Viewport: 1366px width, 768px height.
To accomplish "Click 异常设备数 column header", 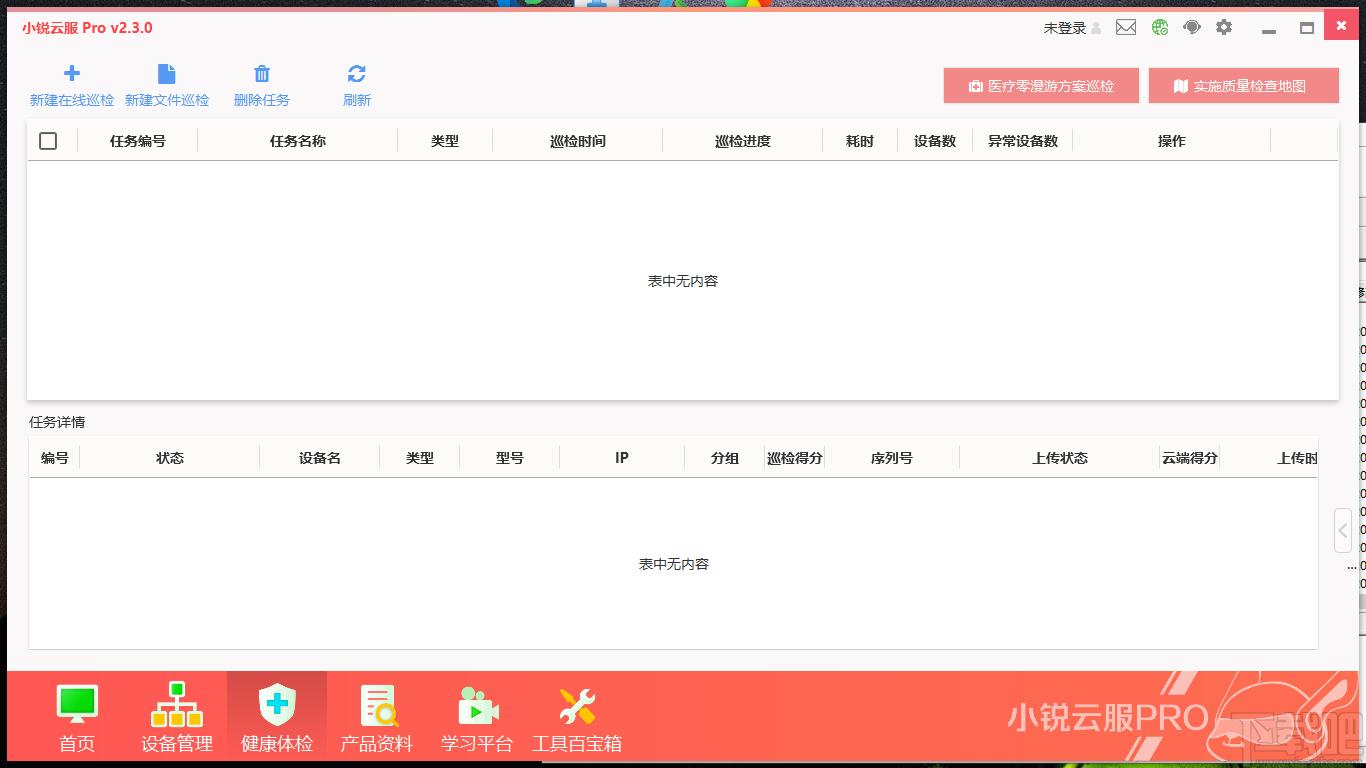I will pos(1023,141).
